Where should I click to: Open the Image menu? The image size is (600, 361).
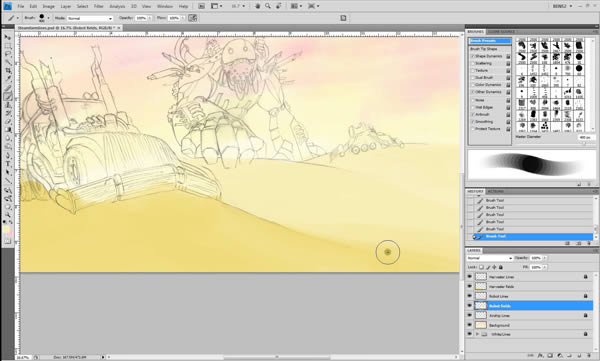point(48,7)
